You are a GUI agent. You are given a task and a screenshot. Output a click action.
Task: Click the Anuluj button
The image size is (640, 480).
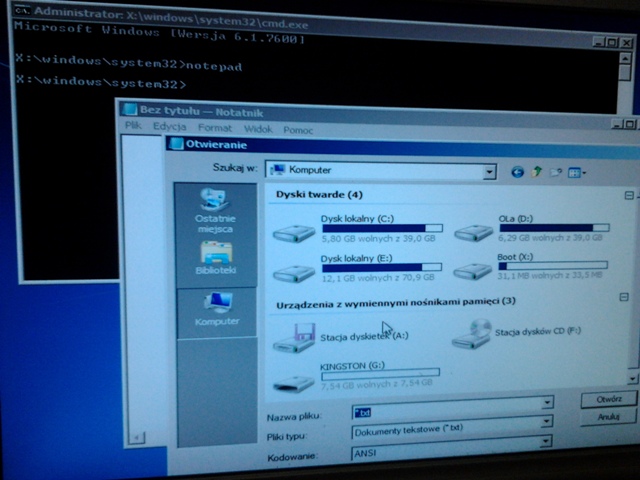(x=608, y=417)
